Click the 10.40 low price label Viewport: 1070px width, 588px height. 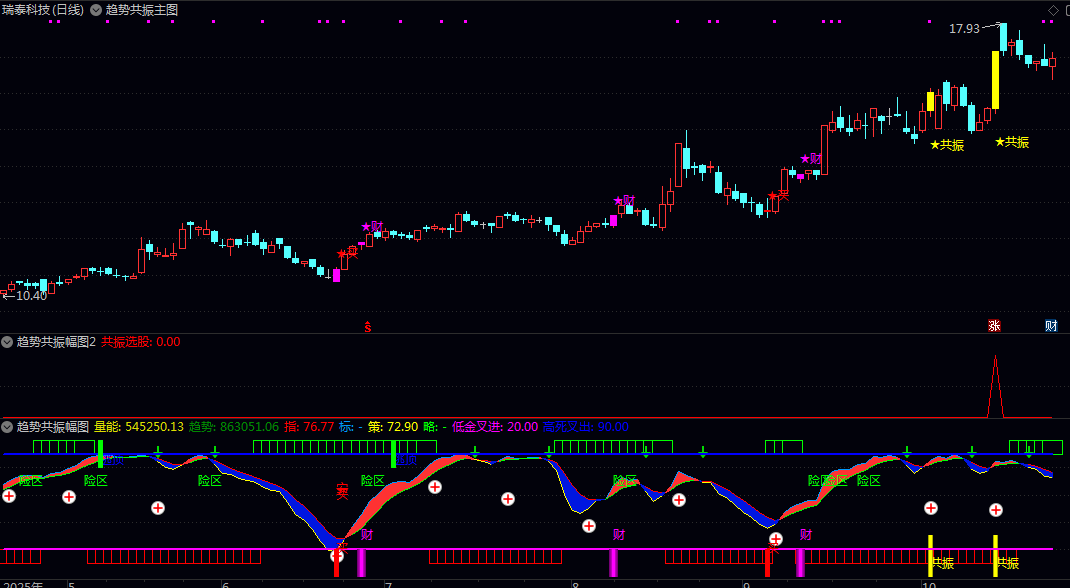tap(31, 296)
